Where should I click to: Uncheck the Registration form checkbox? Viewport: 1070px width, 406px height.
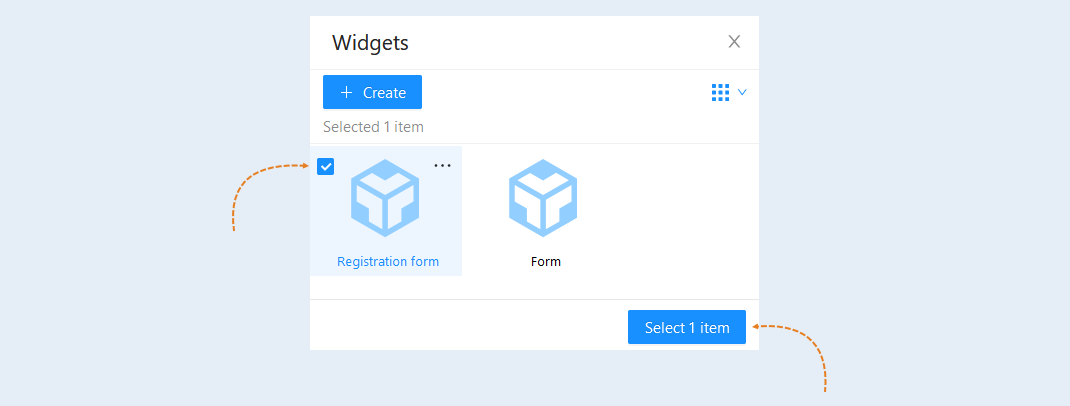[326, 166]
